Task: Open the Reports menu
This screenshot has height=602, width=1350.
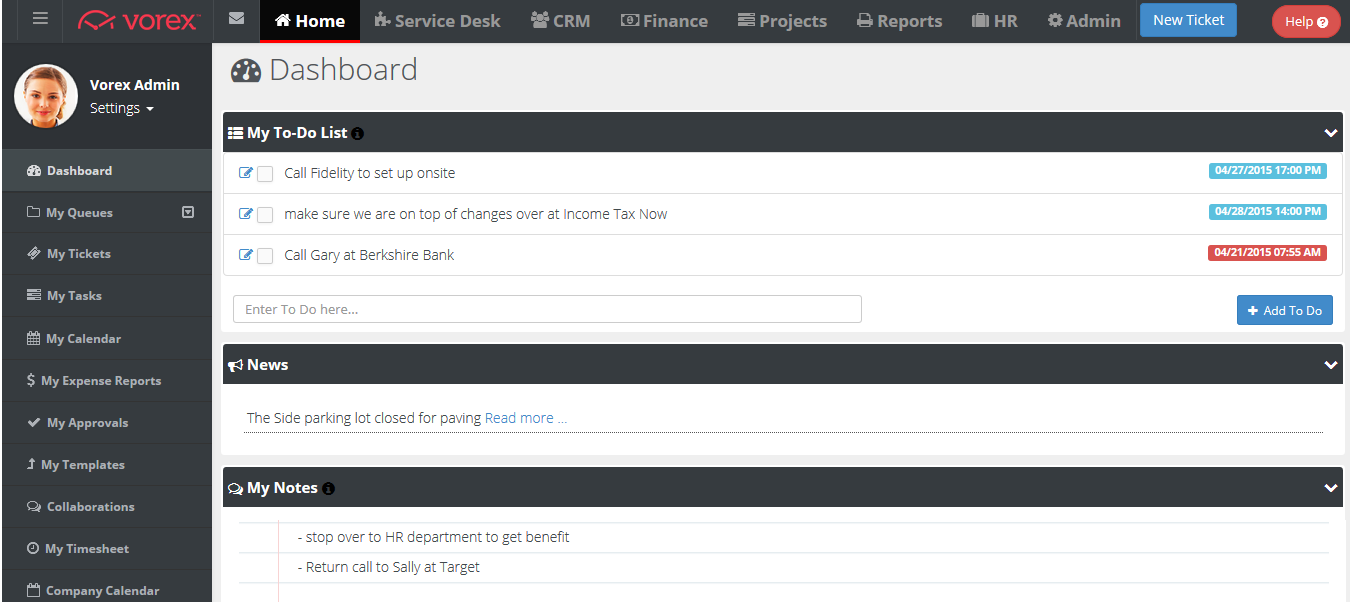Action: pyautogui.click(x=900, y=21)
